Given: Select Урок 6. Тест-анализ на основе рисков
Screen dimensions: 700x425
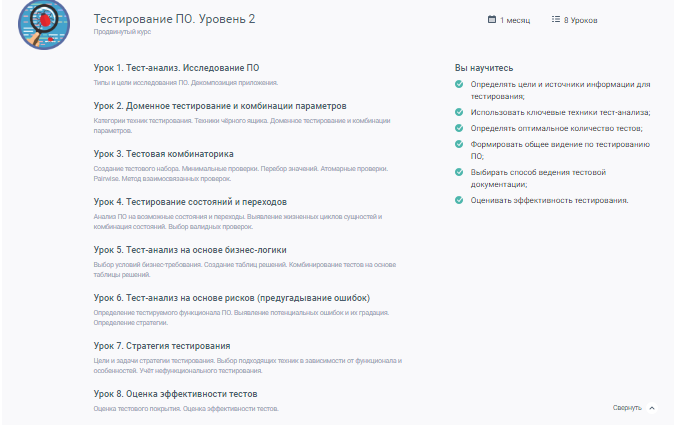Looking at the screenshot, I should point(232,298).
